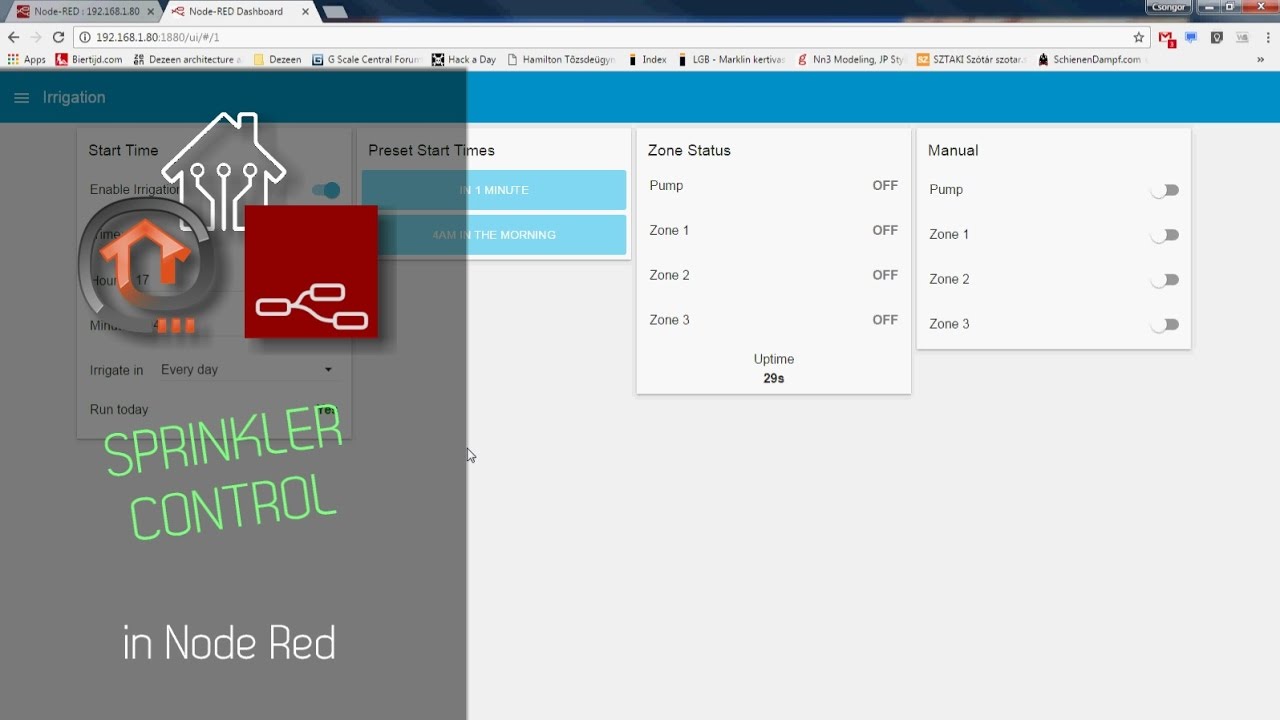The height and width of the screenshot is (720, 1280).
Task: Show hidden bookmarks with the chevron
Action: tap(1260, 60)
